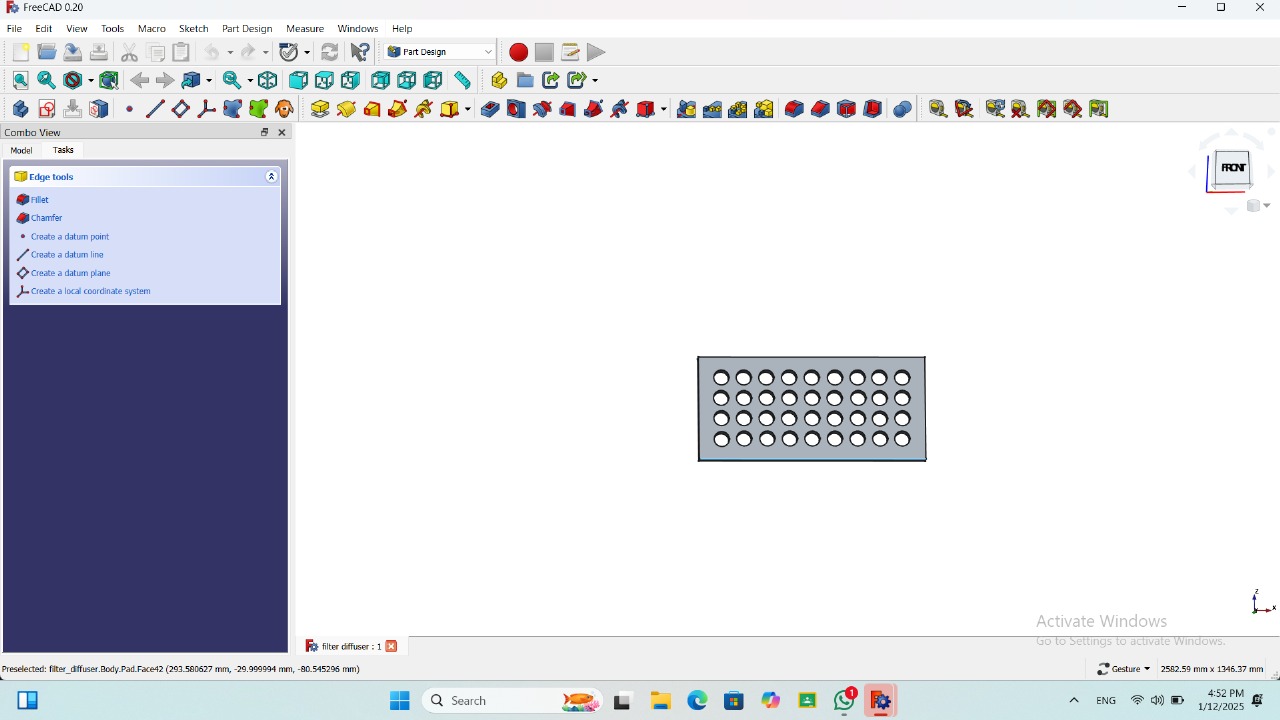The height and width of the screenshot is (720, 1280).
Task: Select the Pocket tool icon
Action: click(490, 109)
